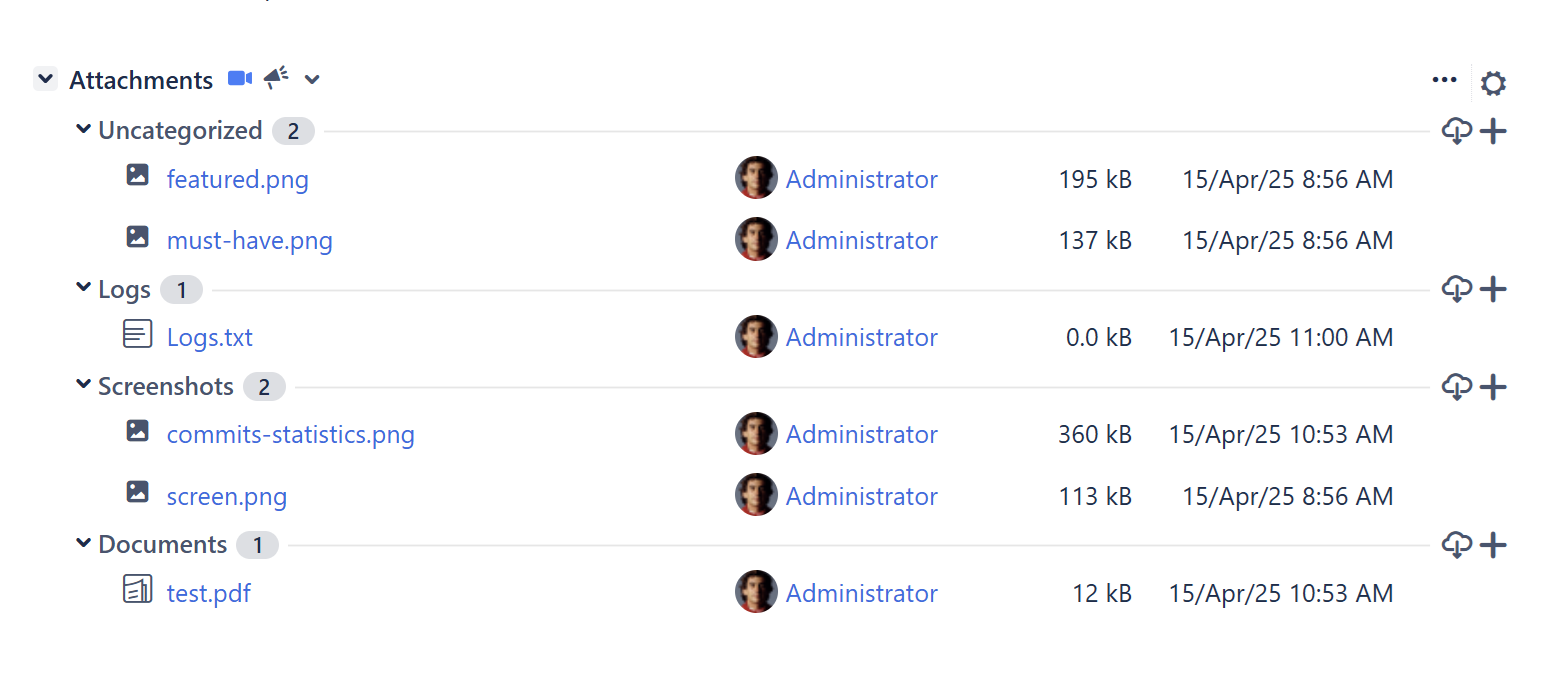1565x678 pixels.
Task: Download the Documents category via cloud icon
Action: pyautogui.click(x=1457, y=545)
